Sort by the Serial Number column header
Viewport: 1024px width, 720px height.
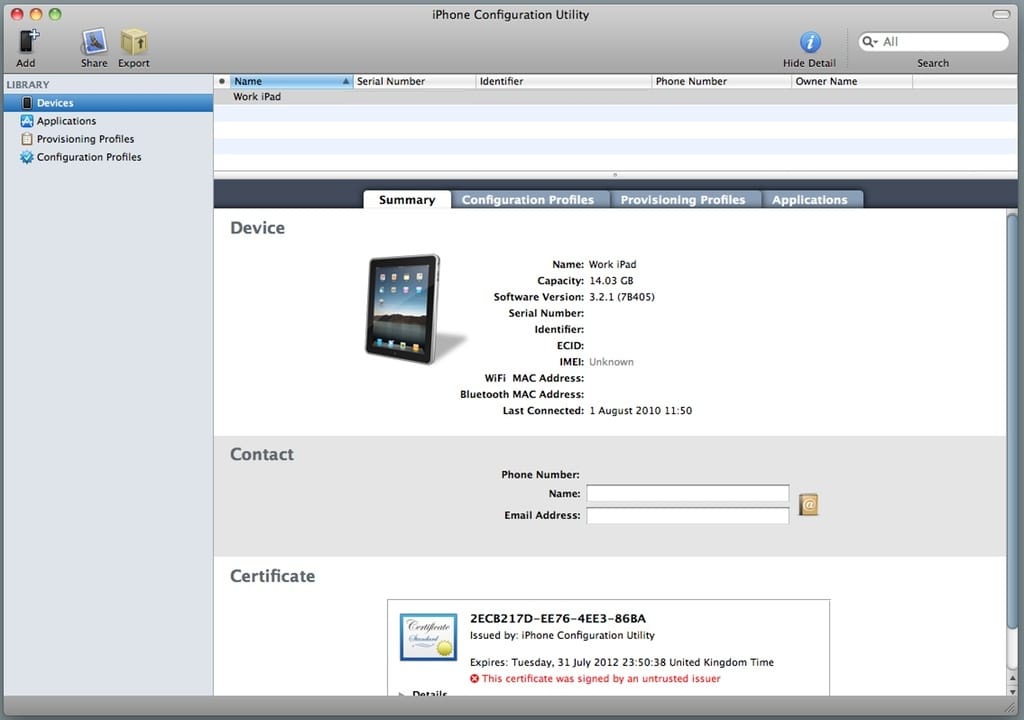click(x=414, y=81)
